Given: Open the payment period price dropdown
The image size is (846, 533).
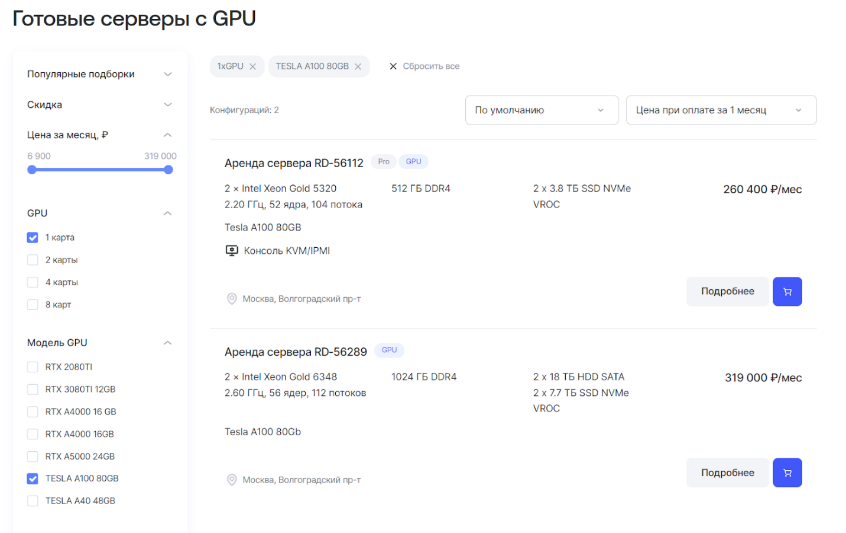Looking at the screenshot, I should [720, 110].
